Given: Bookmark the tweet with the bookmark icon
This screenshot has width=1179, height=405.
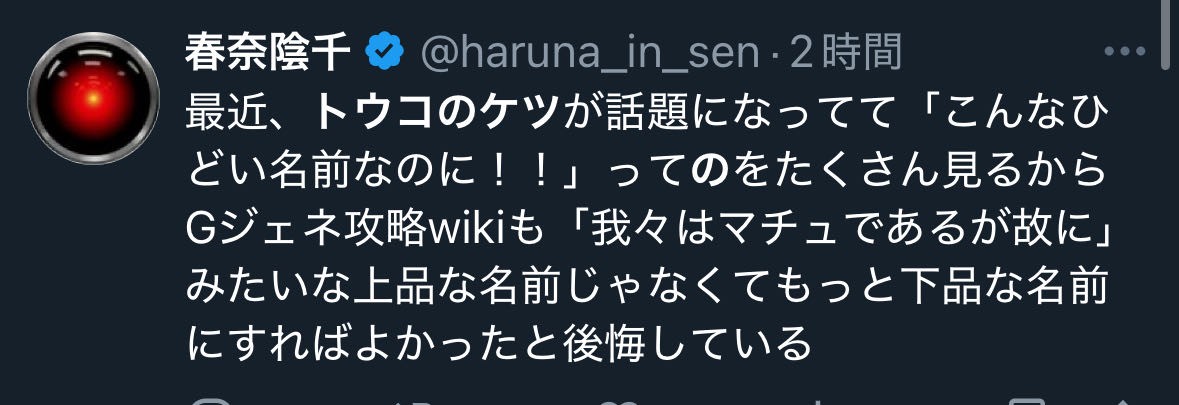Looking at the screenshot, I should tap(1026, 400).
